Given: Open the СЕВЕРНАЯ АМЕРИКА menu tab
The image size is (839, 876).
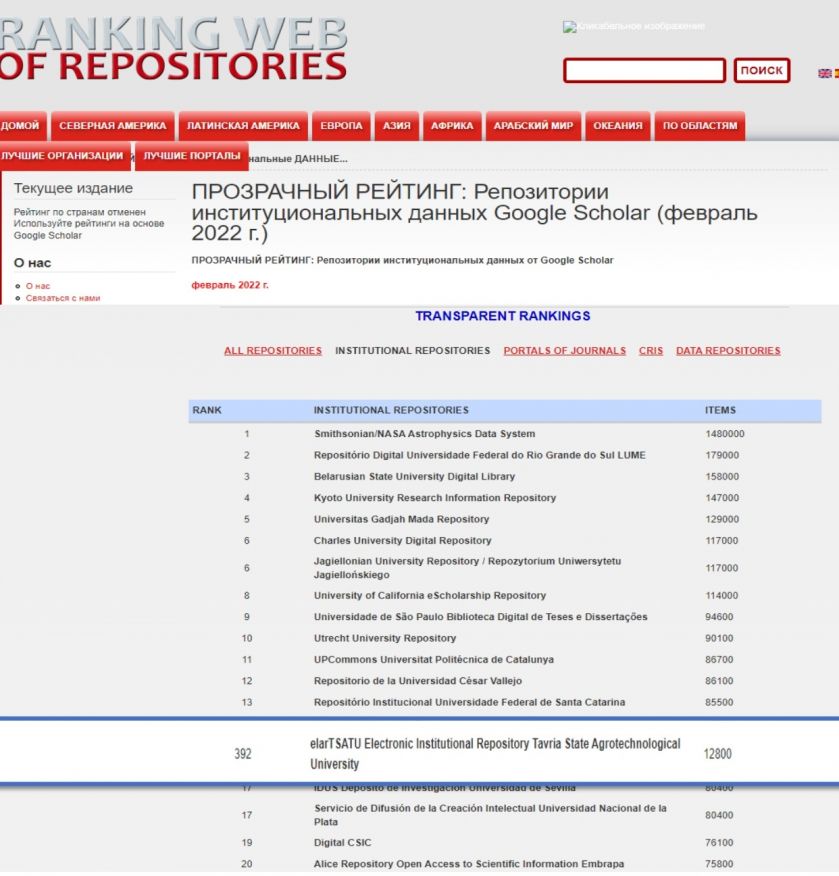Looking at the screenshot, I should click(113, 126).
